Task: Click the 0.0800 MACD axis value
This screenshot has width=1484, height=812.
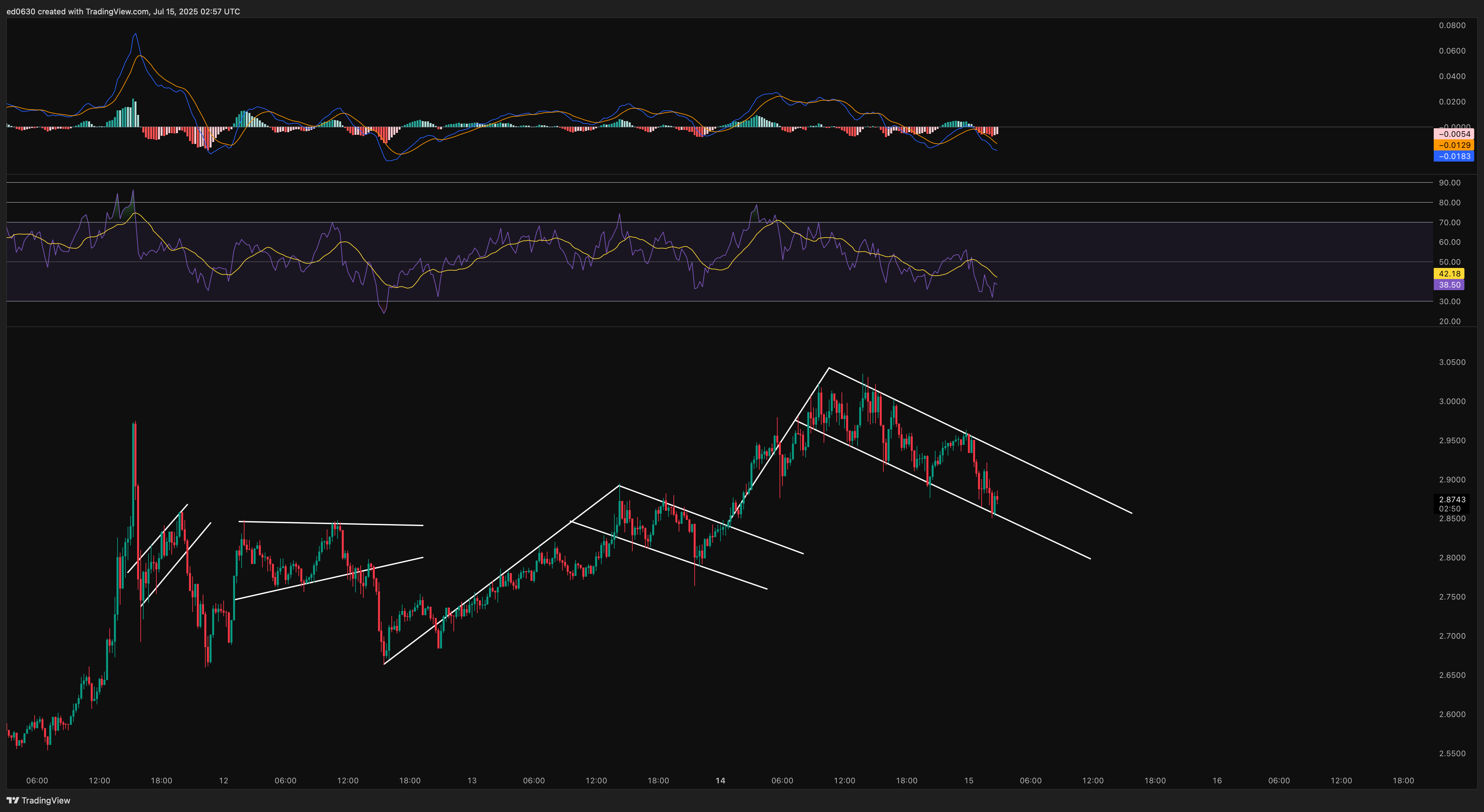Action: pos(1452,25)
